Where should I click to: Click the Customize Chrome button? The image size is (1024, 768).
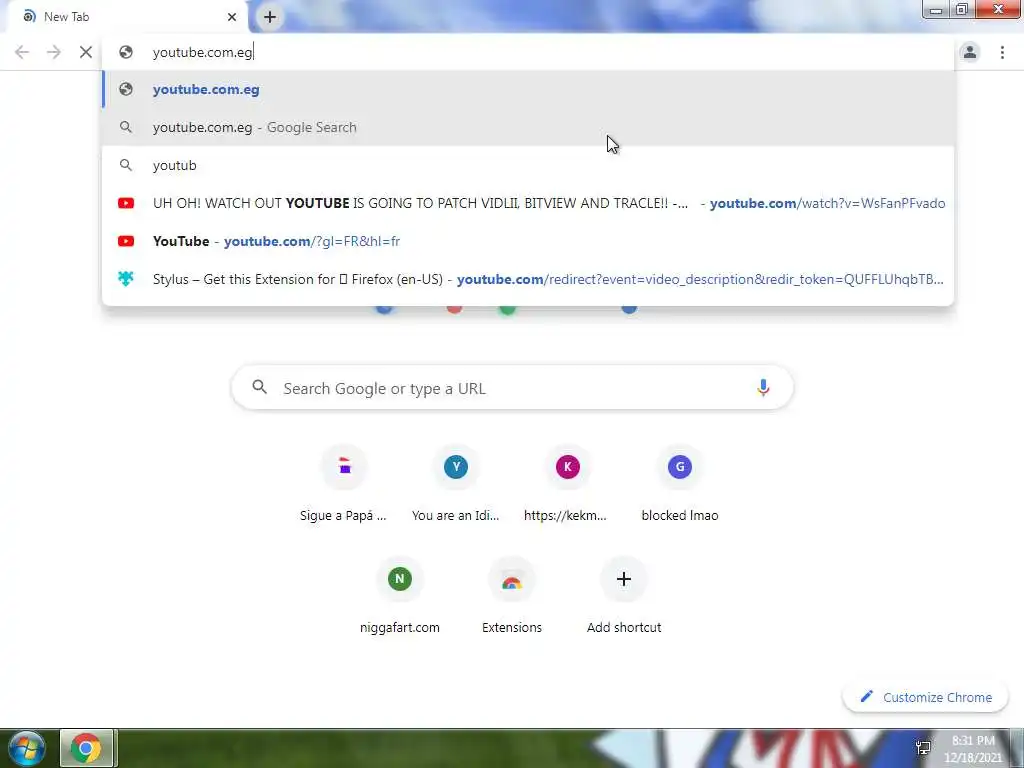point(926,697)
